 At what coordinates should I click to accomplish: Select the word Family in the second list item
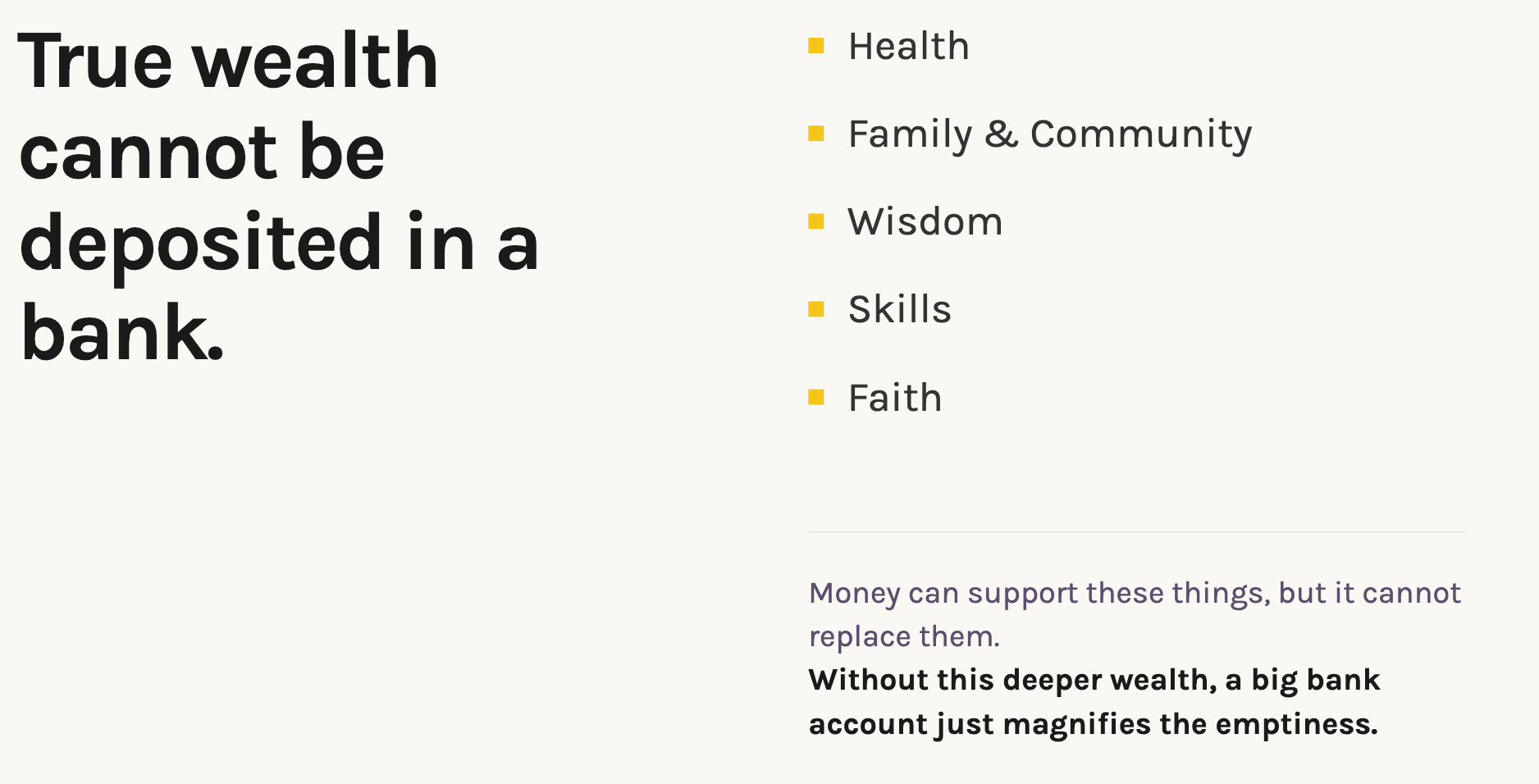point(910,135)
